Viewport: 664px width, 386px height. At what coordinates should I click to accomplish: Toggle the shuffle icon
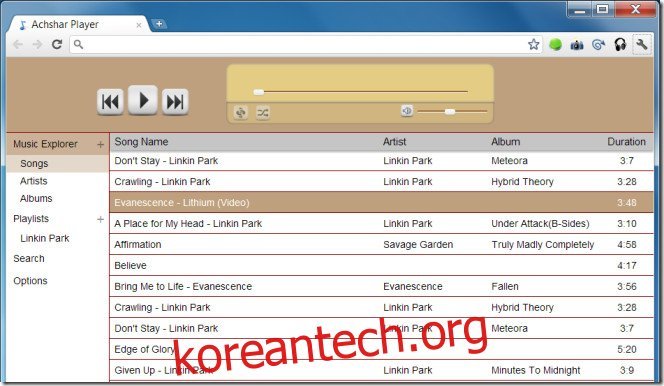tap(263, 113)
